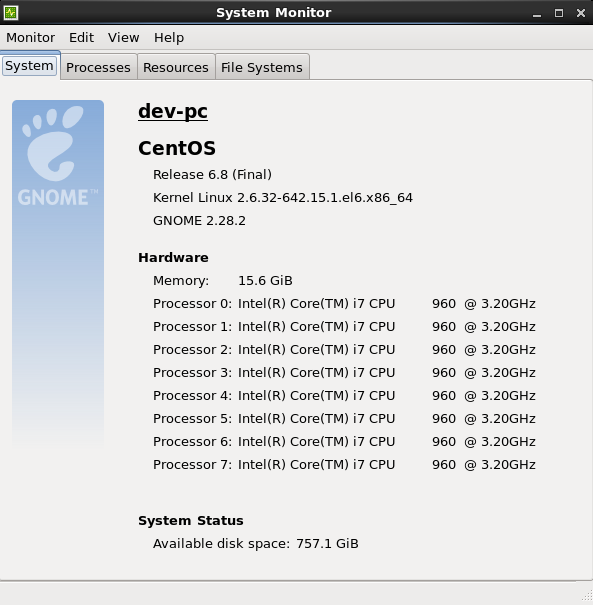Switch to the Processes tab

click(x=98, y=68)
